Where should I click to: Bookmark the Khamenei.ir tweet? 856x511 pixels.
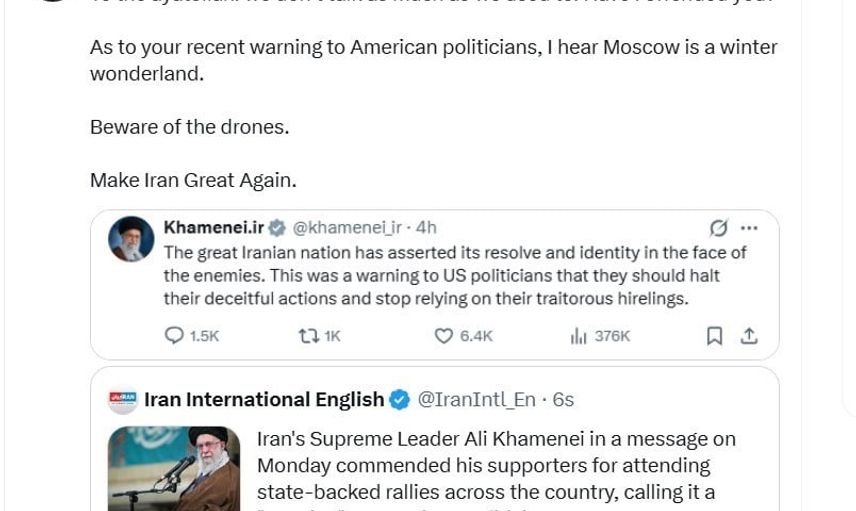click(714, 336)
